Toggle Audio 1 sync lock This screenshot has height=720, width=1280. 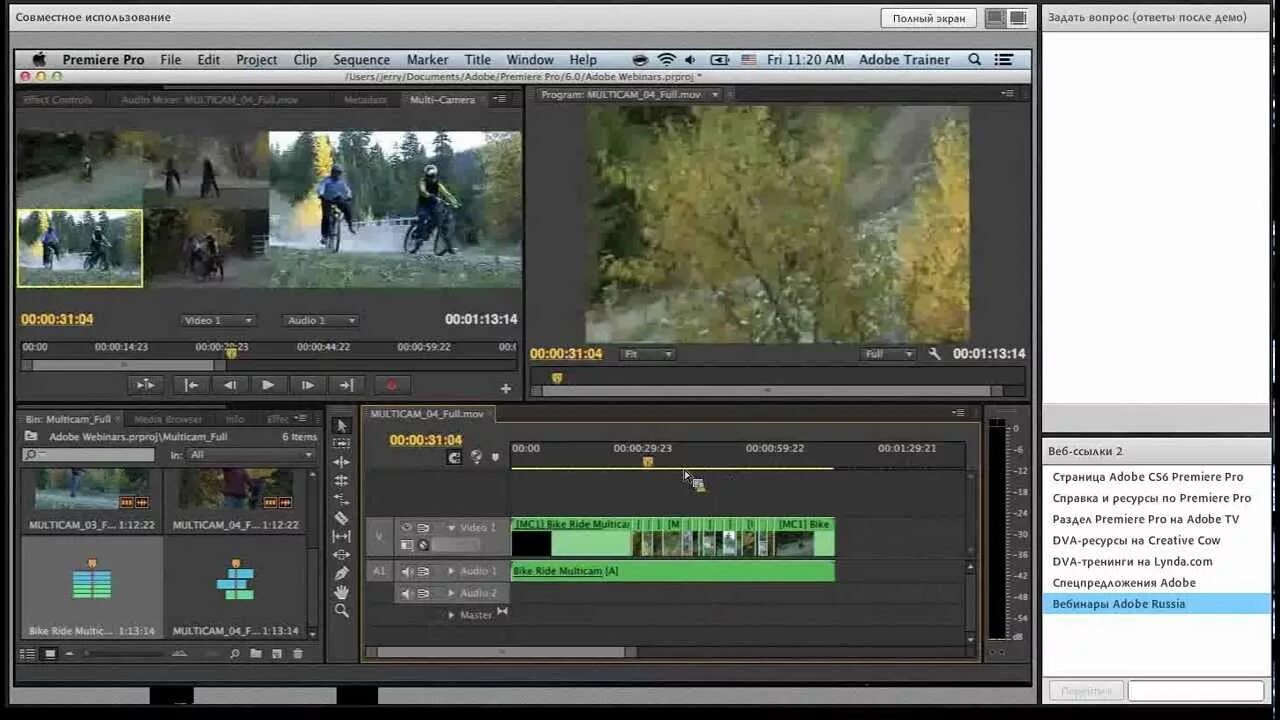[423, 571]
